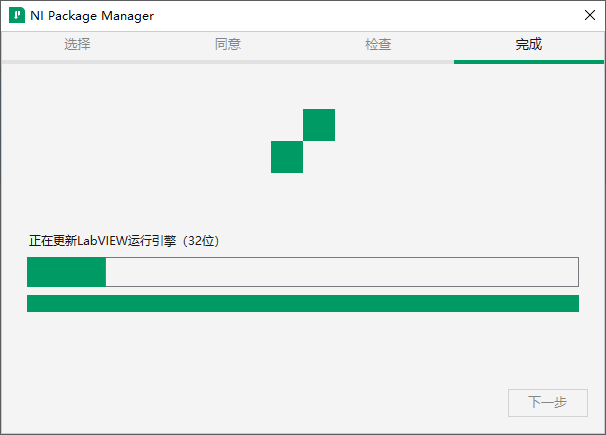This screenshot has width=606, height=435.
Task: Click the NI Package Manager title text
Action: (92, 16)
